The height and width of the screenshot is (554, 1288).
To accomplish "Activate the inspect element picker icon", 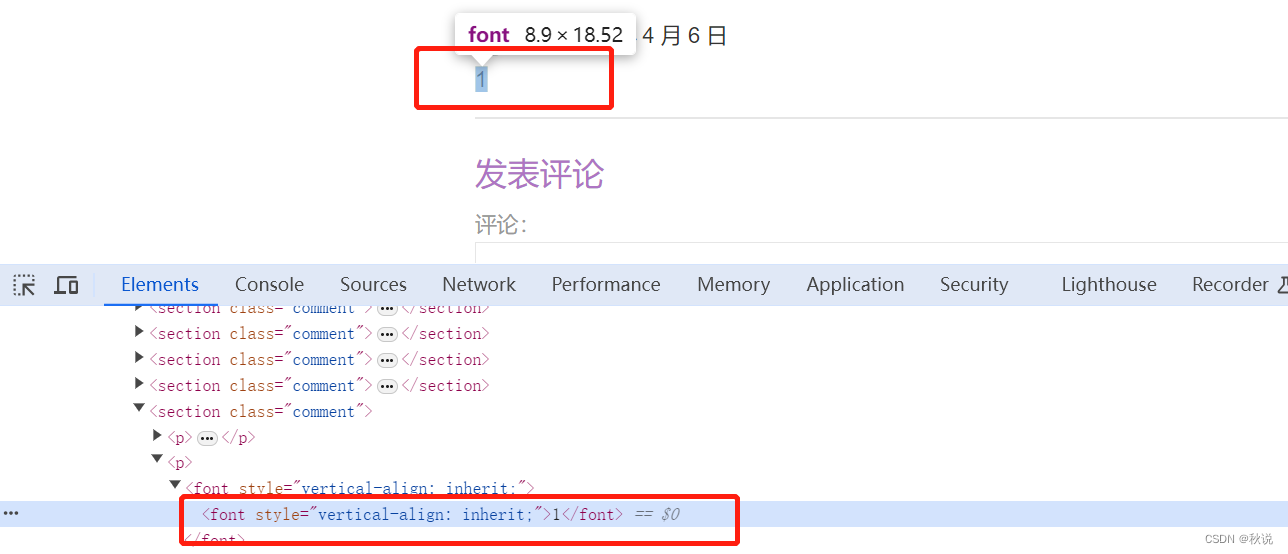I will tap(24, 285).
